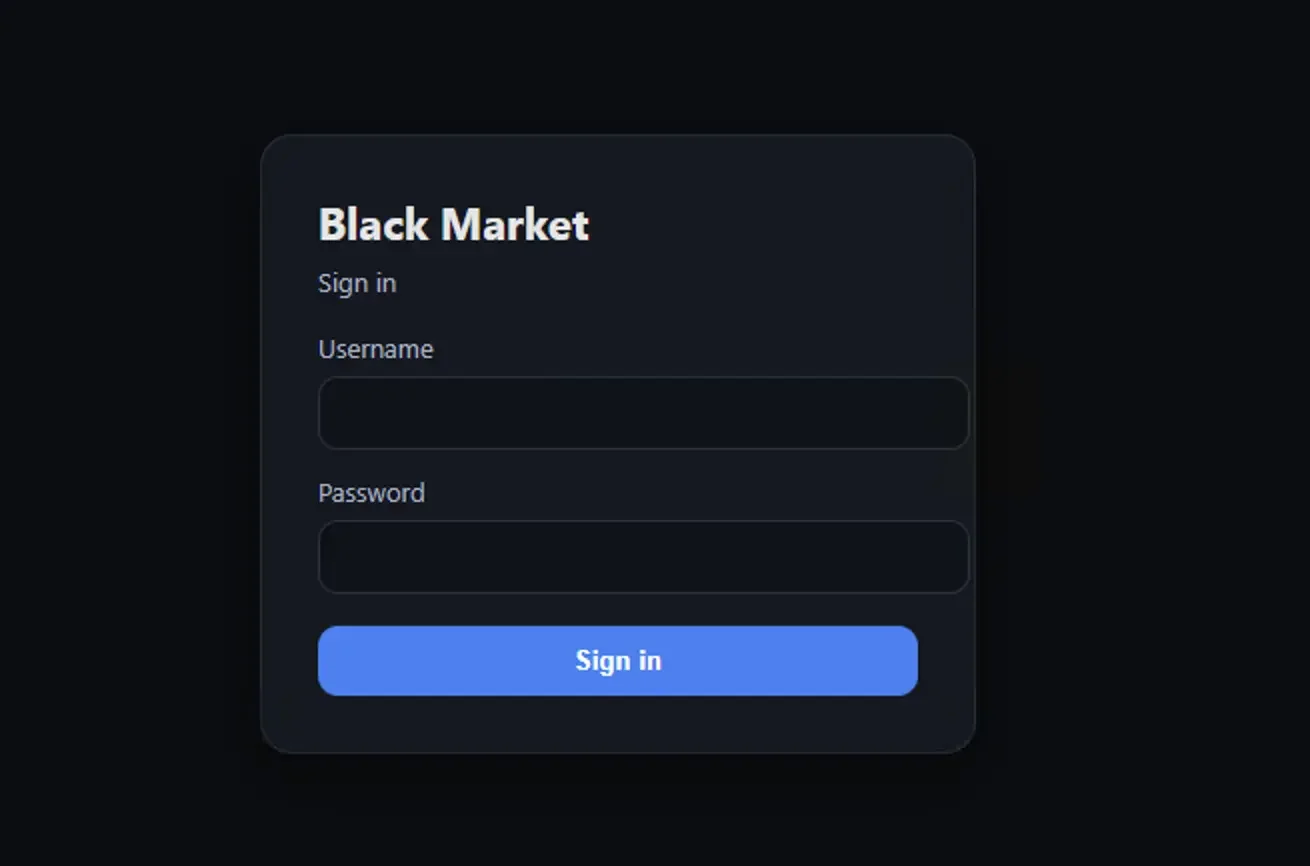Submit with the blue Sign in button

[618, 661]
